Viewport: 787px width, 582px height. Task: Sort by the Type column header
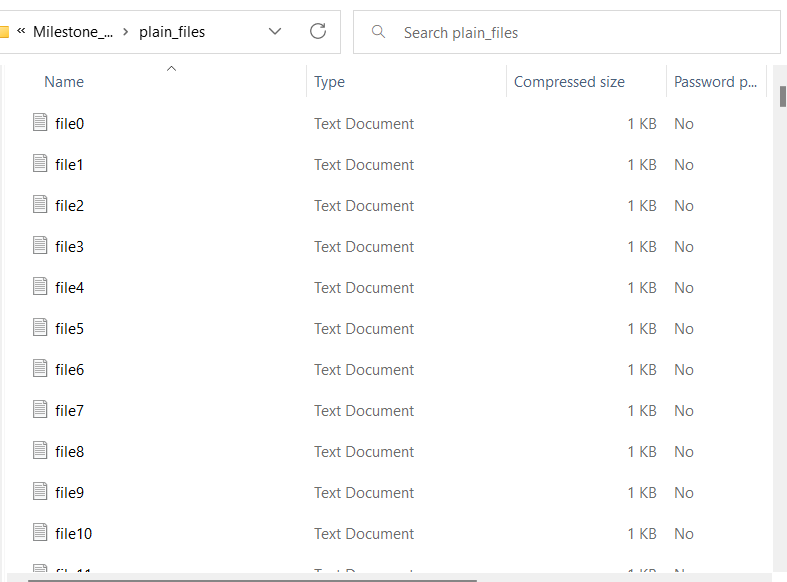[329, 82]
